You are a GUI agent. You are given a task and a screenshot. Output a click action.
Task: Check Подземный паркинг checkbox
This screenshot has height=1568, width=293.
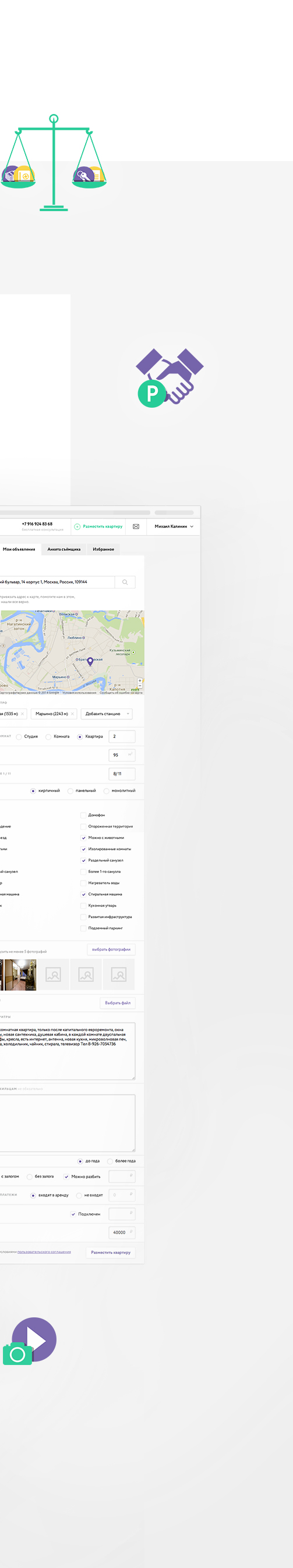[x=83, y=928]
